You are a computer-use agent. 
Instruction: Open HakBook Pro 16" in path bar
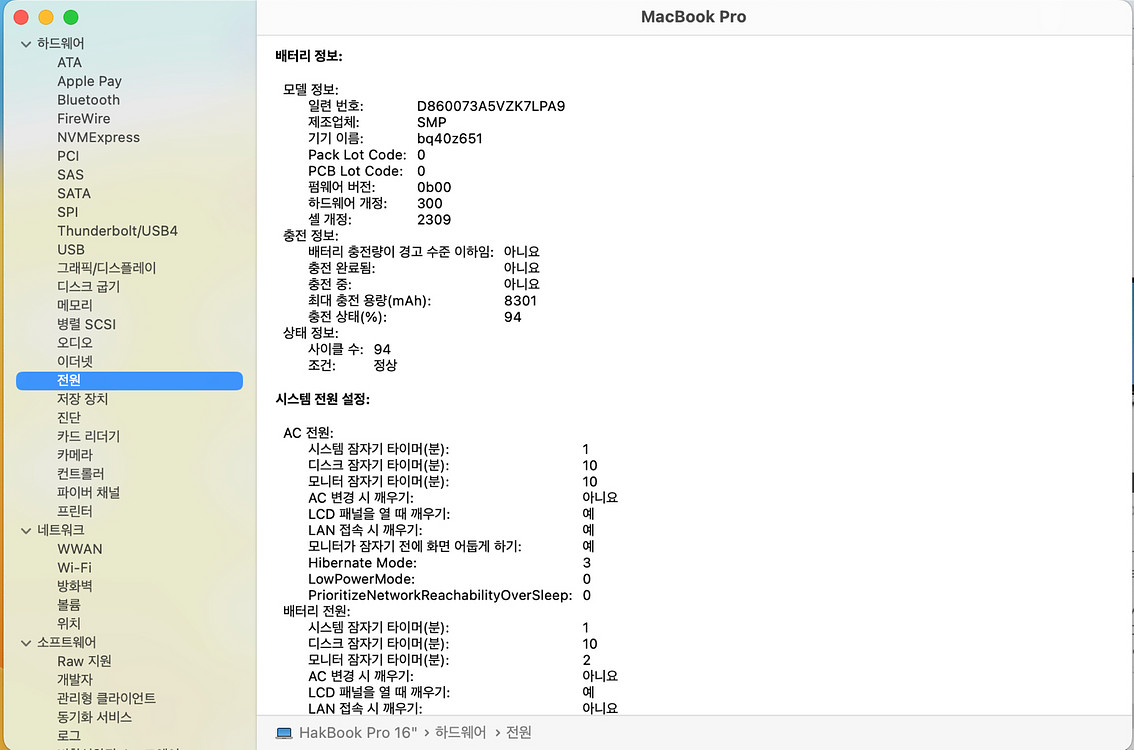coord(358,733)
